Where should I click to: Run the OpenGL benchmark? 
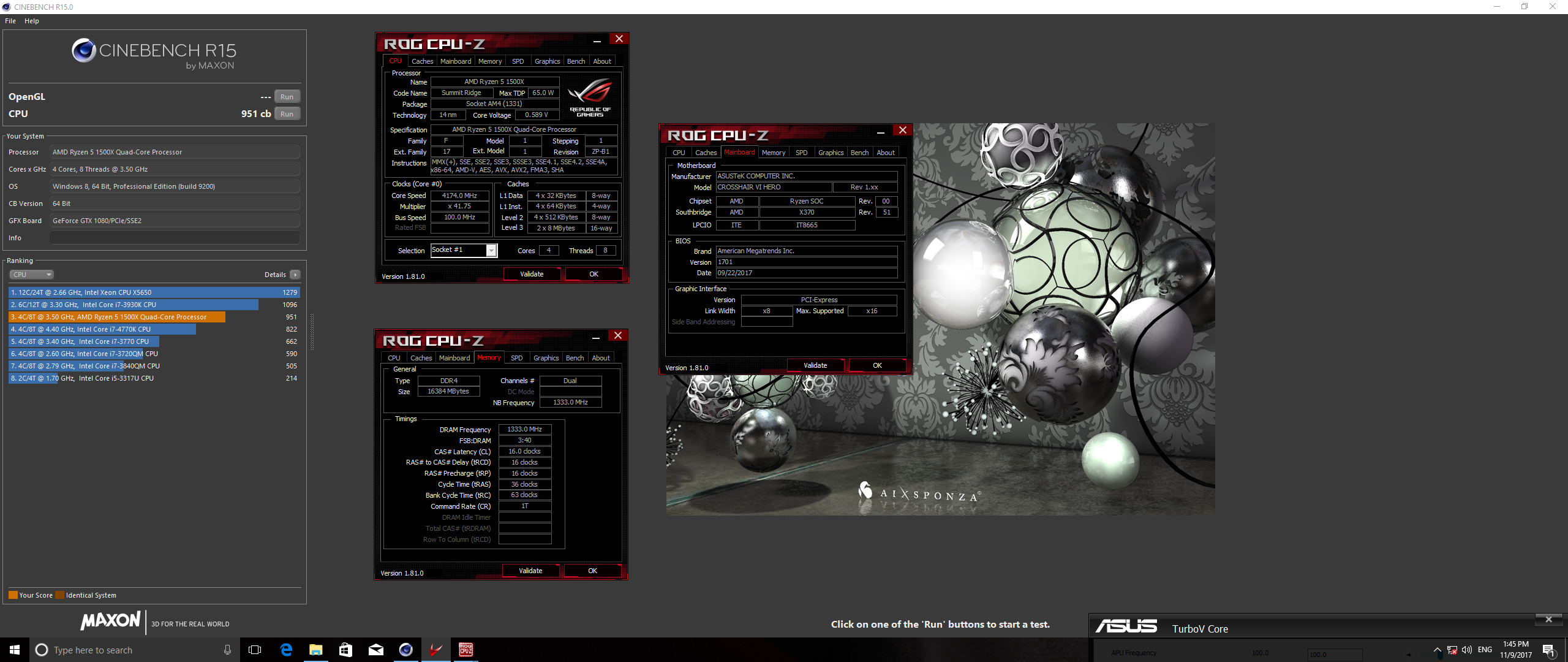[x=287, y=97]
